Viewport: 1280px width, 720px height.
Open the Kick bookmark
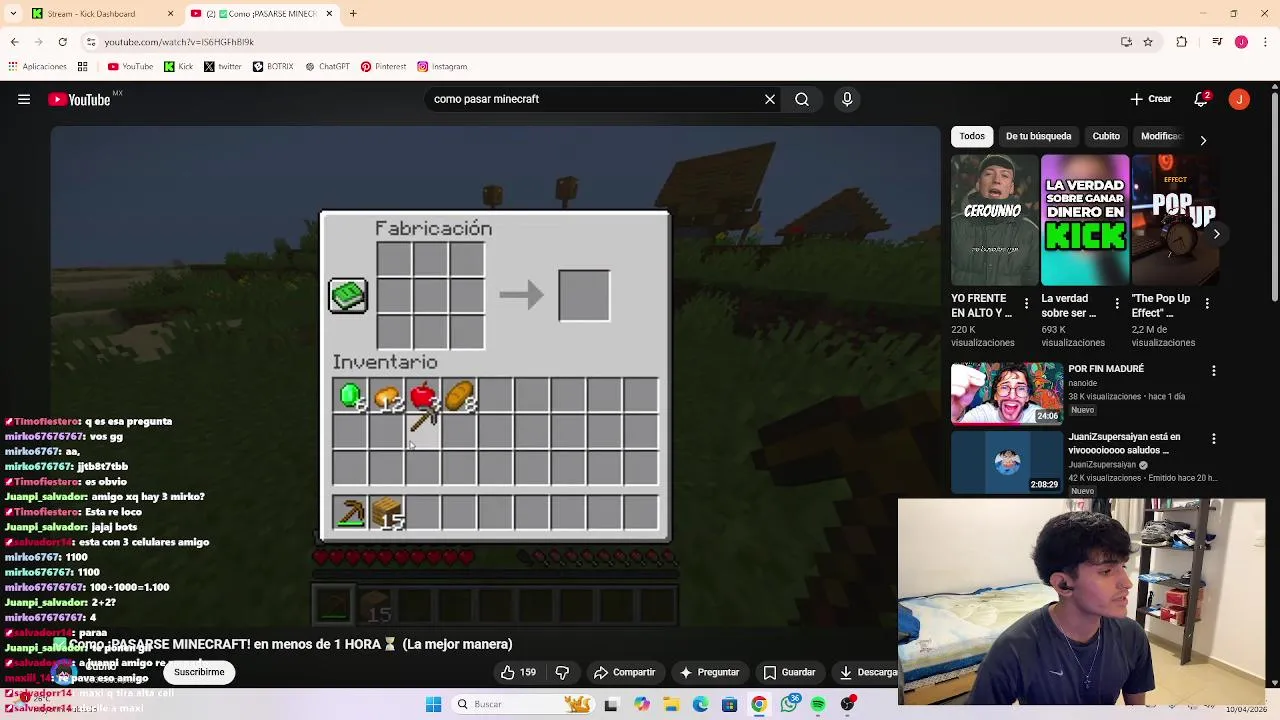178,67
